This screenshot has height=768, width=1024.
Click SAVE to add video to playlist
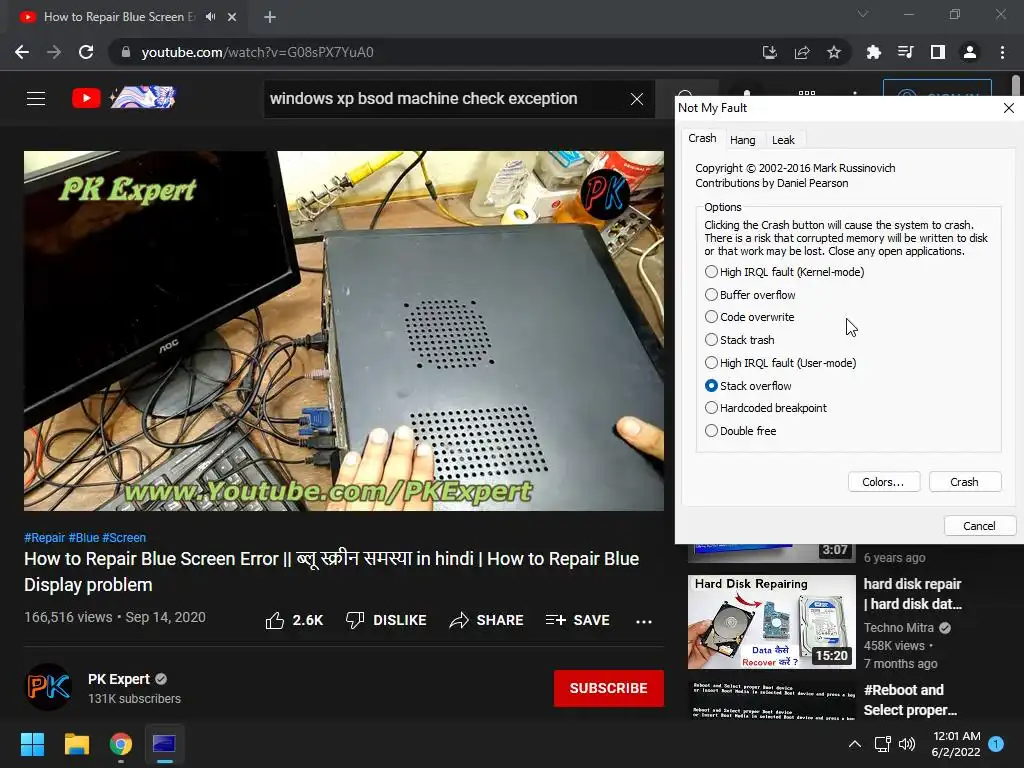(578, 620)
